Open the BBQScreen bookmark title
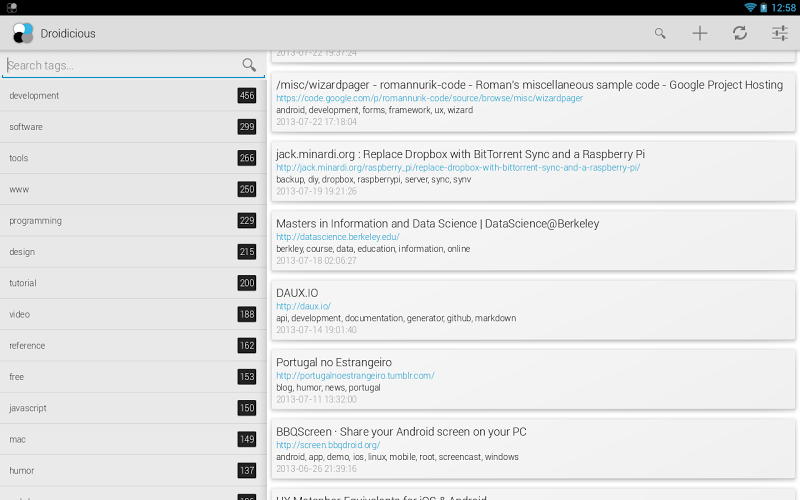800x500 pixels. pos(401,432)
